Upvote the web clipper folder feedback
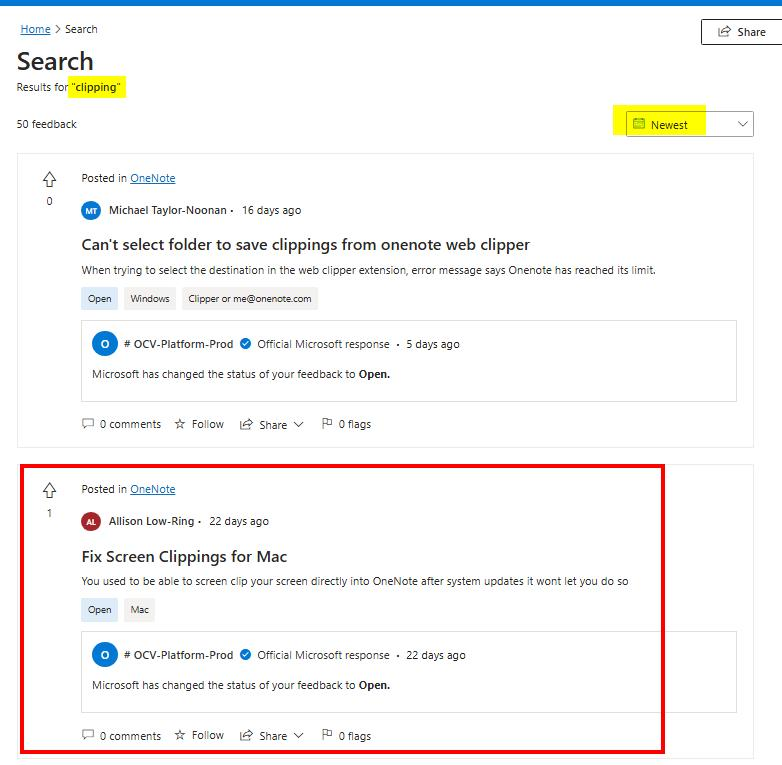This screenshot has height=765, width=782. click(x=49, y=179)
